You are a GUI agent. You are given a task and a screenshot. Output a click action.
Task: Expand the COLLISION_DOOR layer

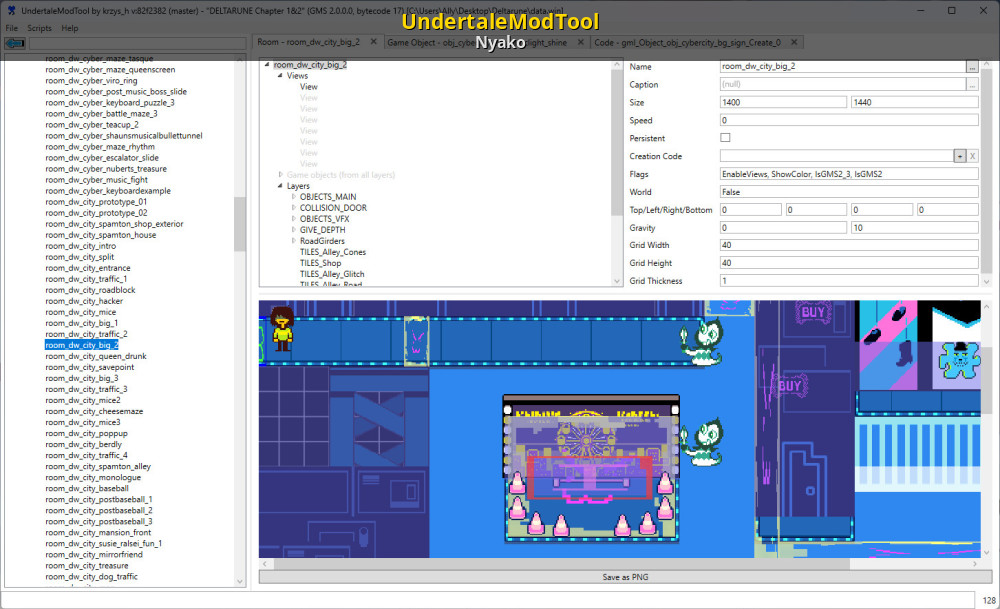(x=293, y=207)
